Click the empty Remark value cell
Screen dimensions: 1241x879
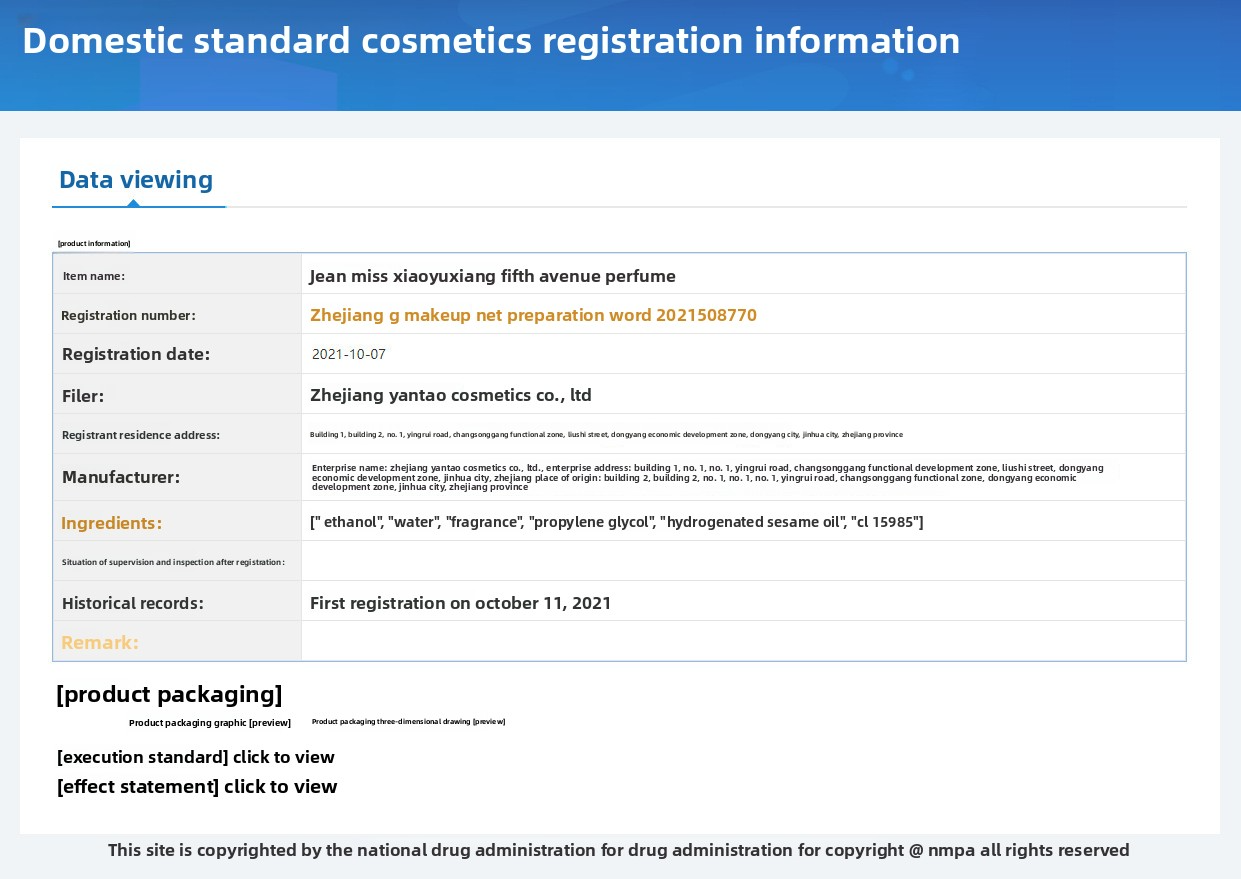(742, 642)
